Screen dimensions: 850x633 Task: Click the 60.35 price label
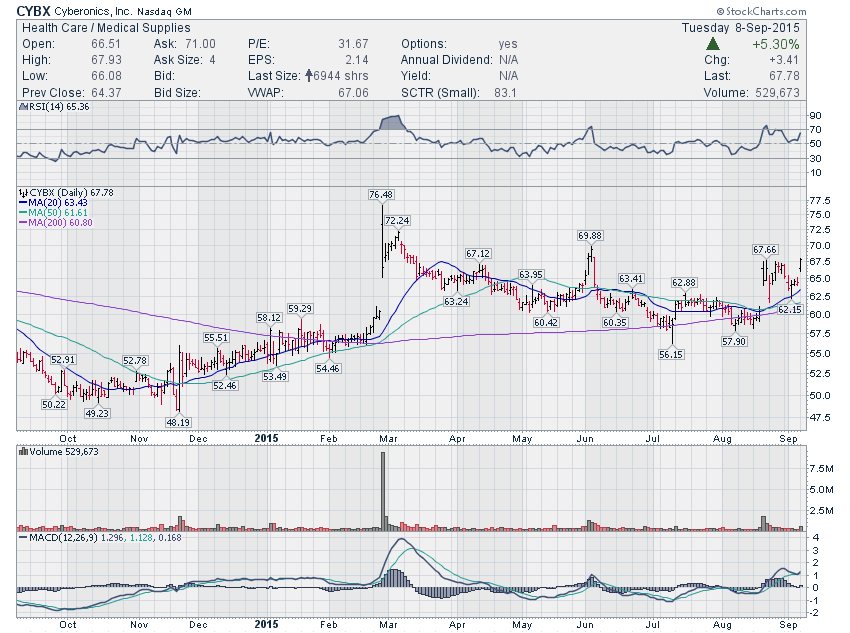pyautogui.click(x=615, y=322)
